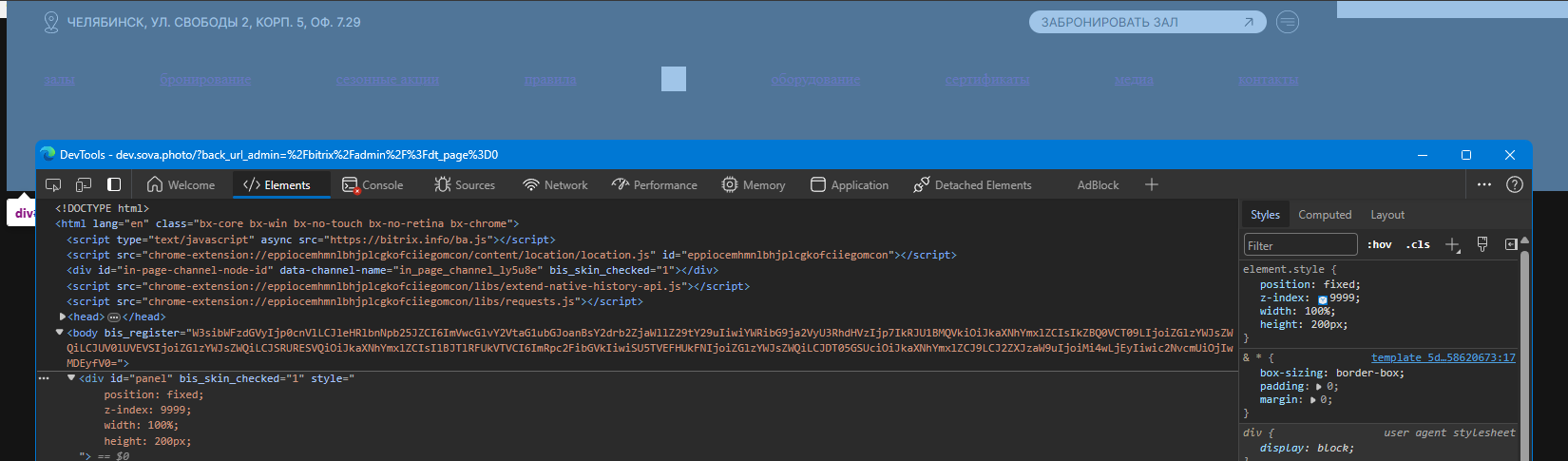
Task: Switch to the Memory tab
Action: 754,184
